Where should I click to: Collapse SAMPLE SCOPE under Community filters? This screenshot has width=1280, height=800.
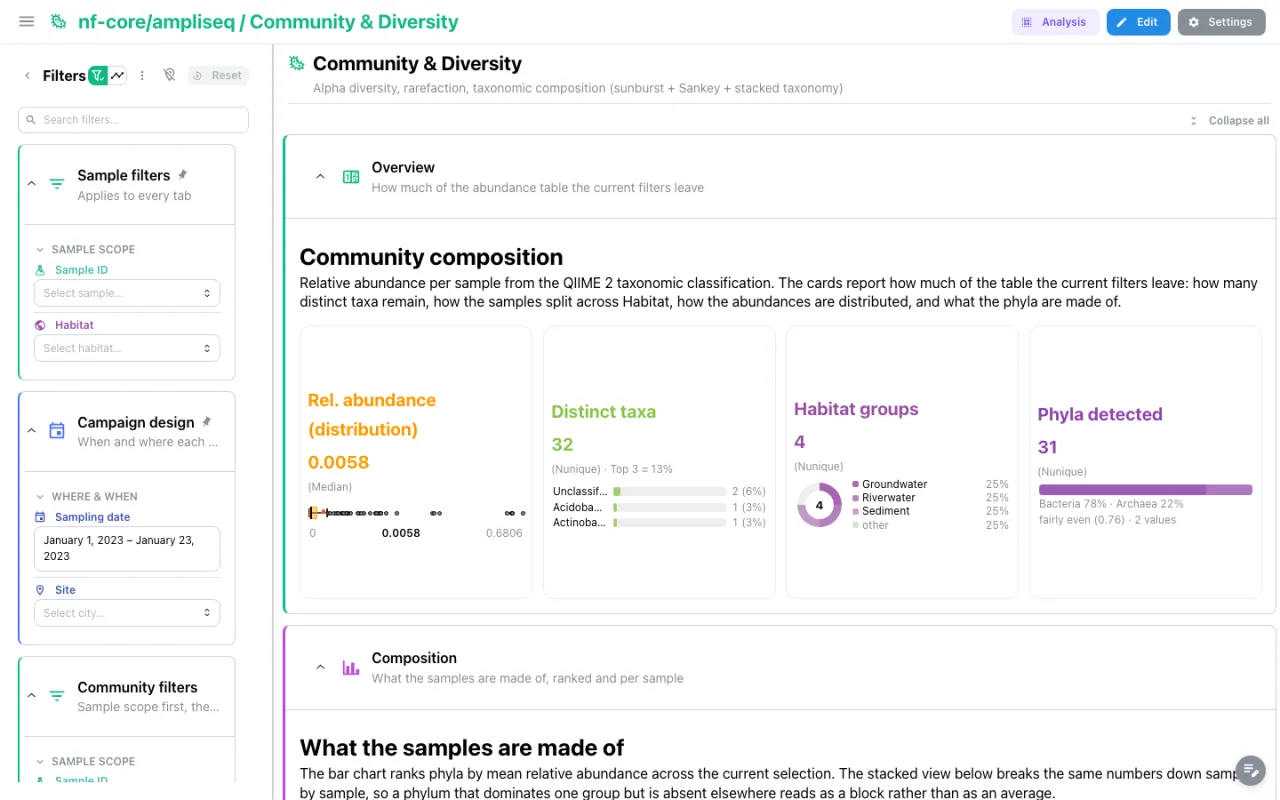click(x=40, y=762)
